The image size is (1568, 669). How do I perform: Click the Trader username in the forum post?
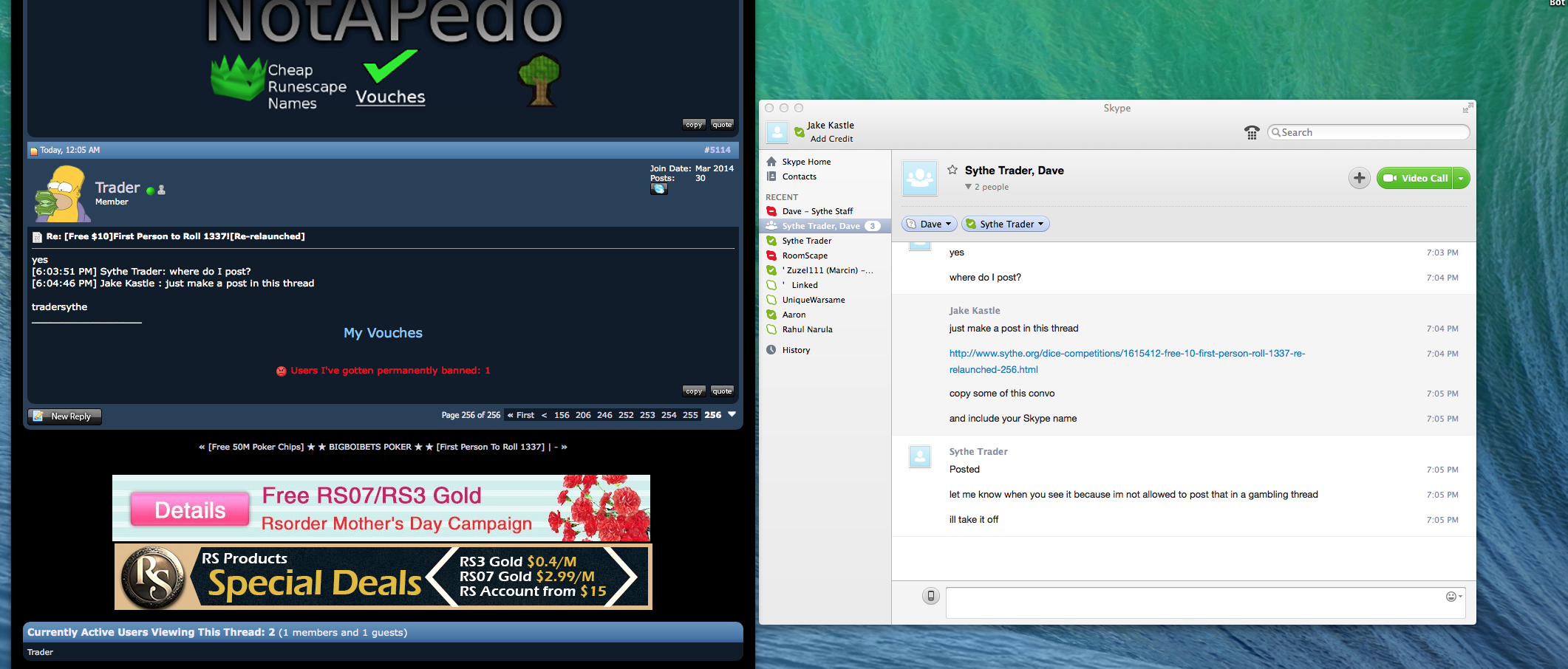coord(117,188)
